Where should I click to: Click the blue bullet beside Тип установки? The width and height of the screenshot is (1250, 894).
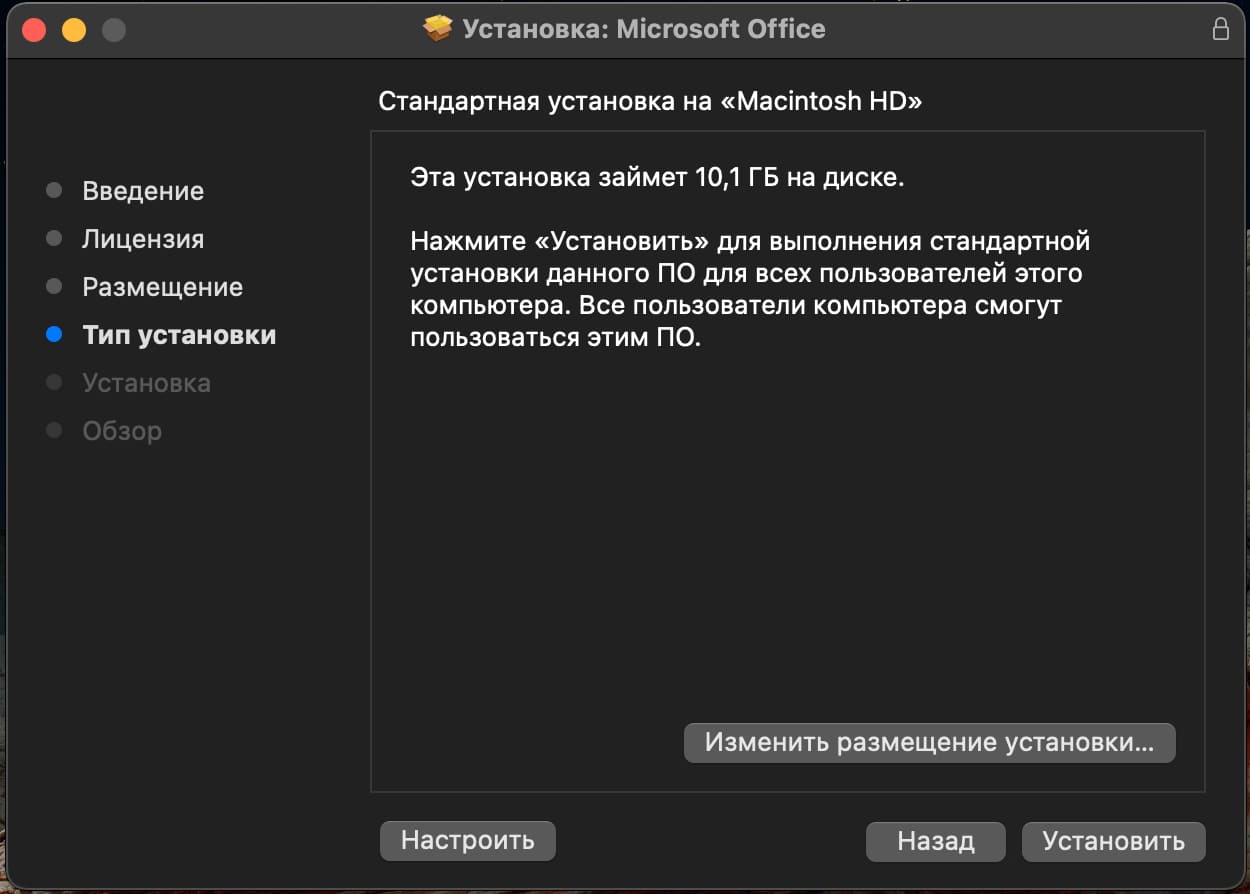point(54,335)
